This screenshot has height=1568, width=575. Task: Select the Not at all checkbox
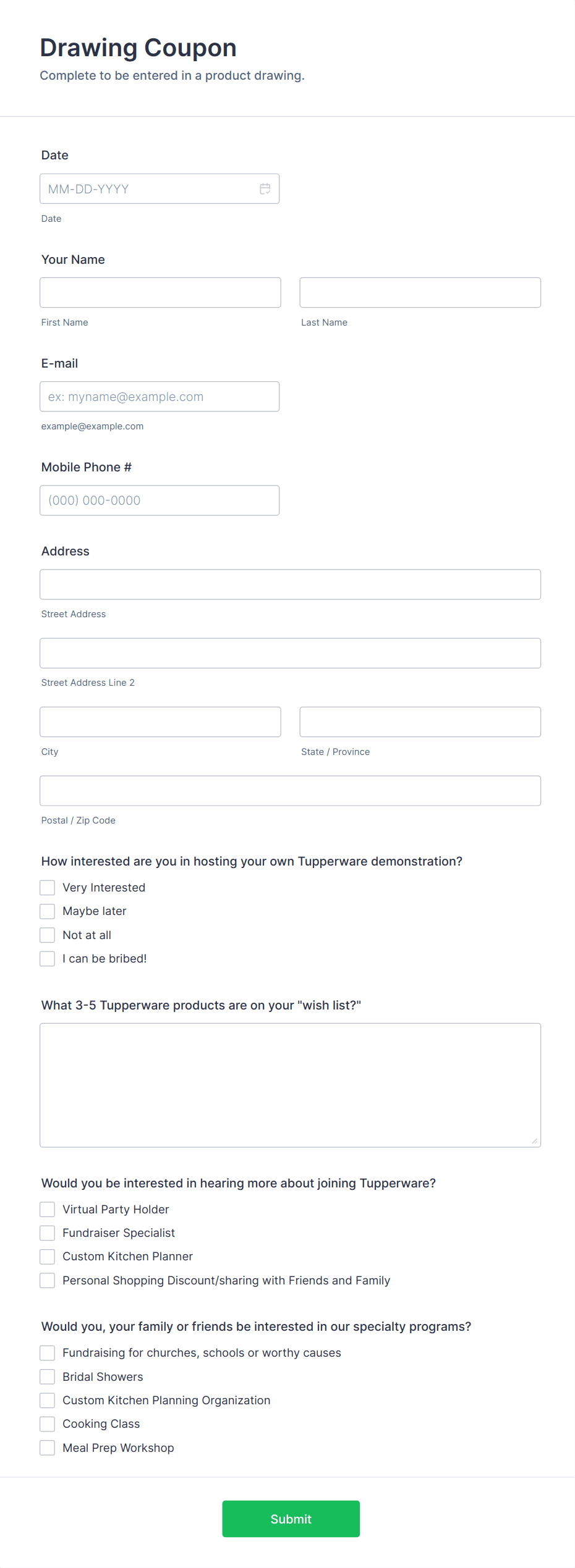[47, 935]
